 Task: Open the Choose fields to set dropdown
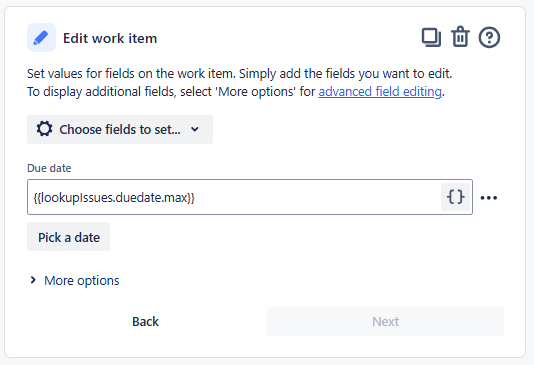120,129
